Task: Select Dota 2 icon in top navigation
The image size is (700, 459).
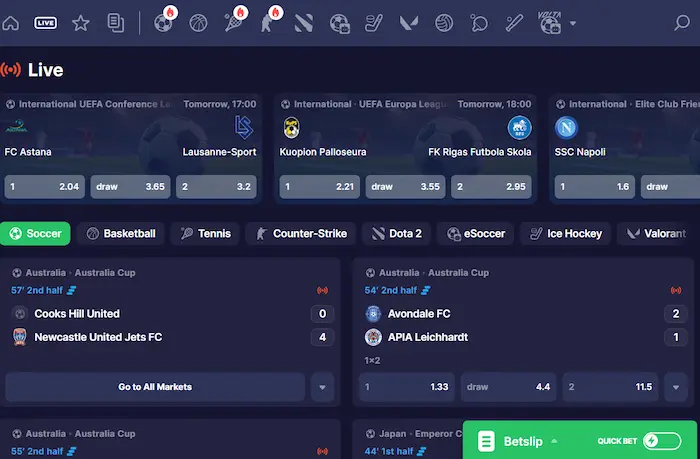Action: 304,23
